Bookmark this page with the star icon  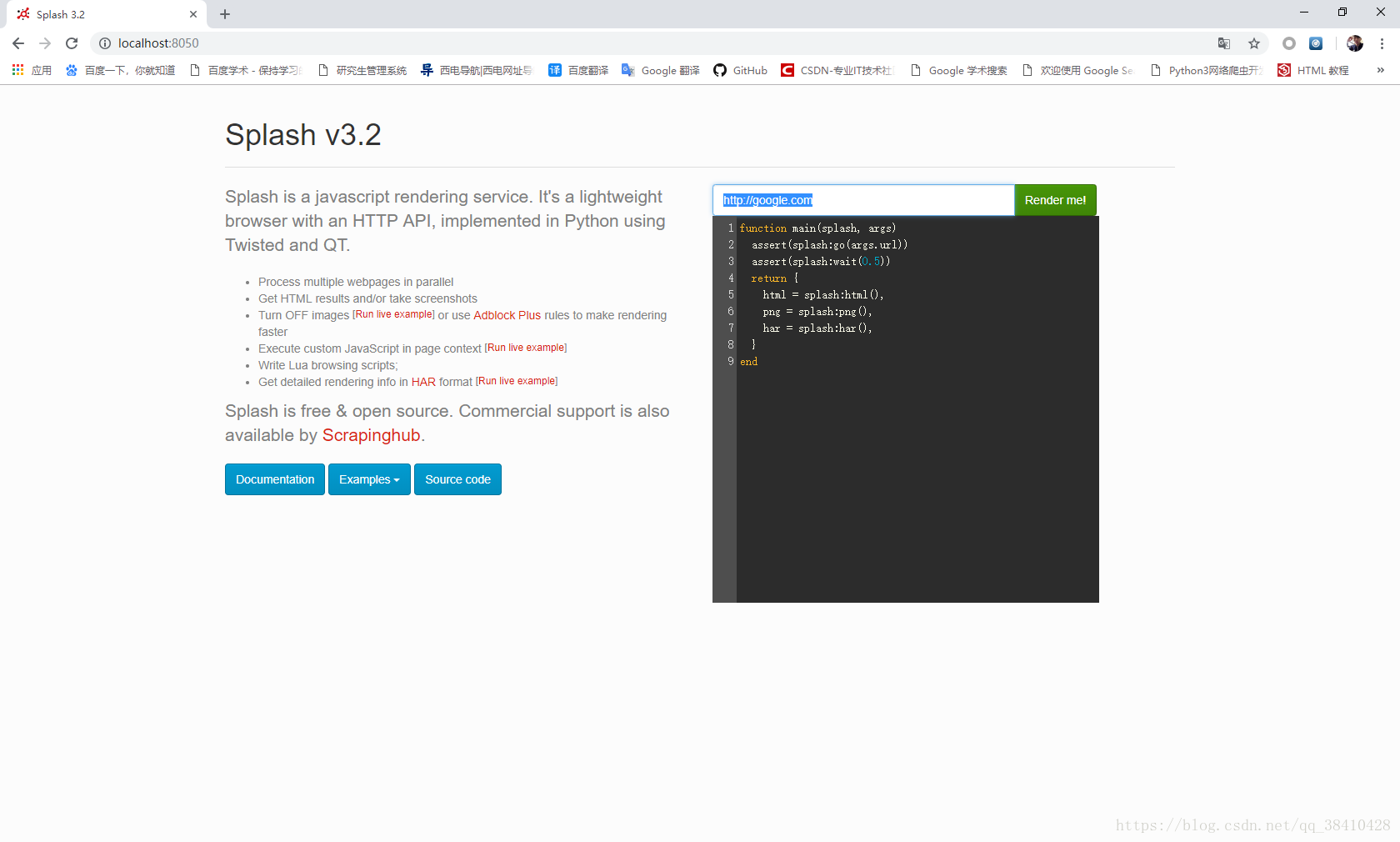pyautogui.click(x=1254, y=43)
